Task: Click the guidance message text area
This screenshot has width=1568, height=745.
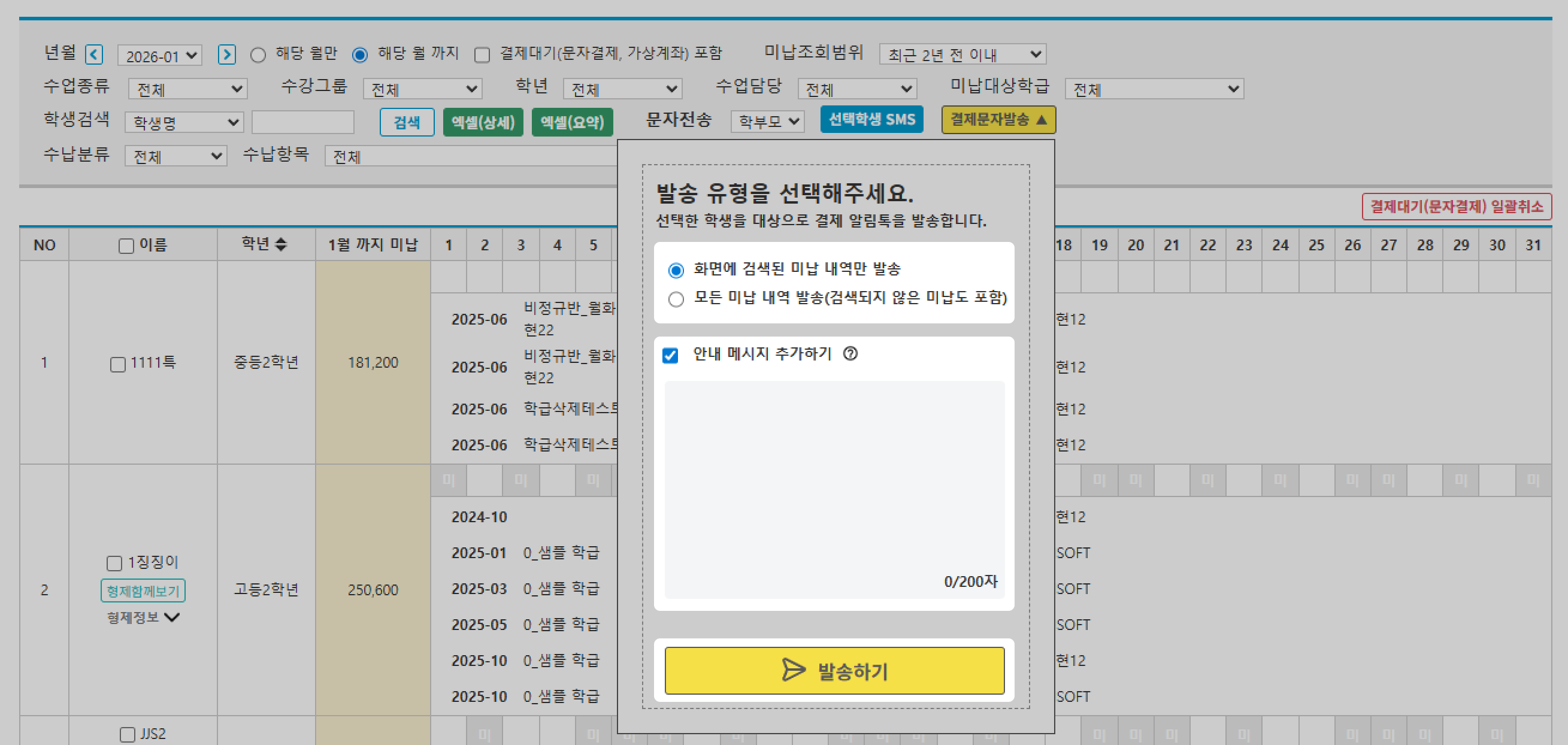Action: pos(834,481)
